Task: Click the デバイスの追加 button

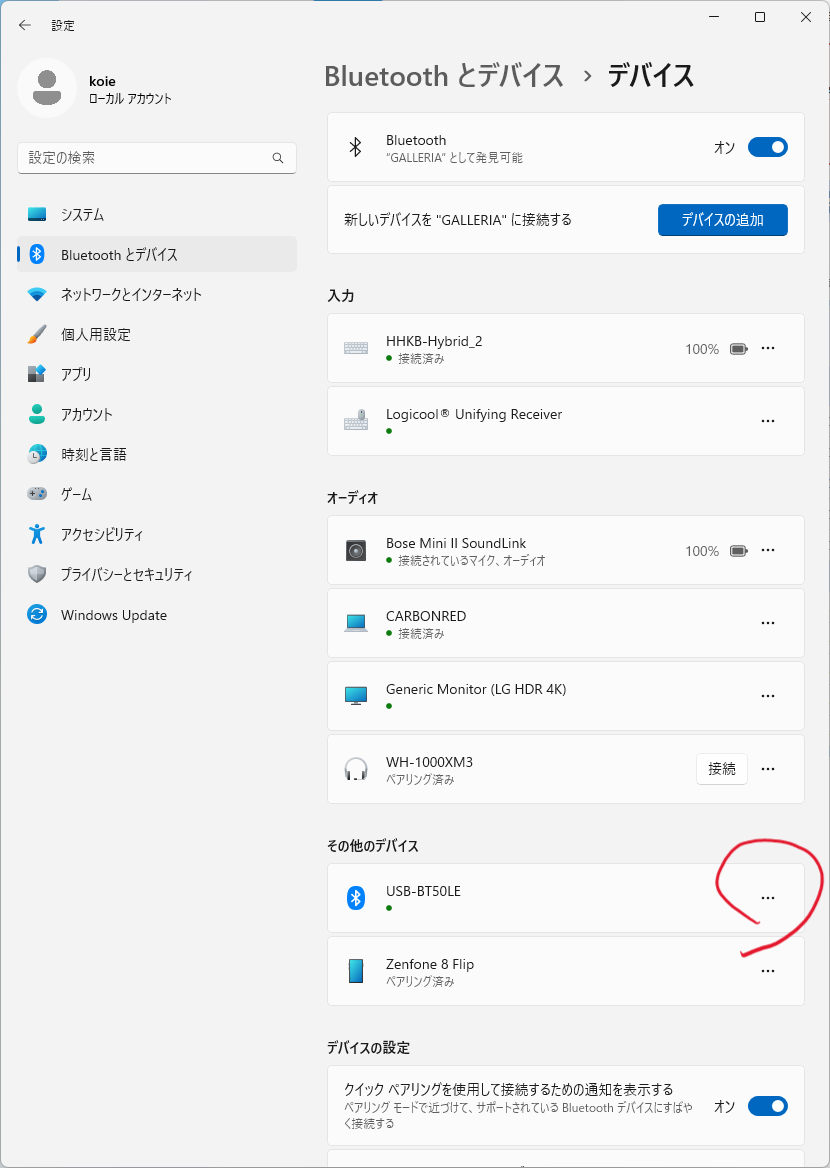Action: pos(723,220)
